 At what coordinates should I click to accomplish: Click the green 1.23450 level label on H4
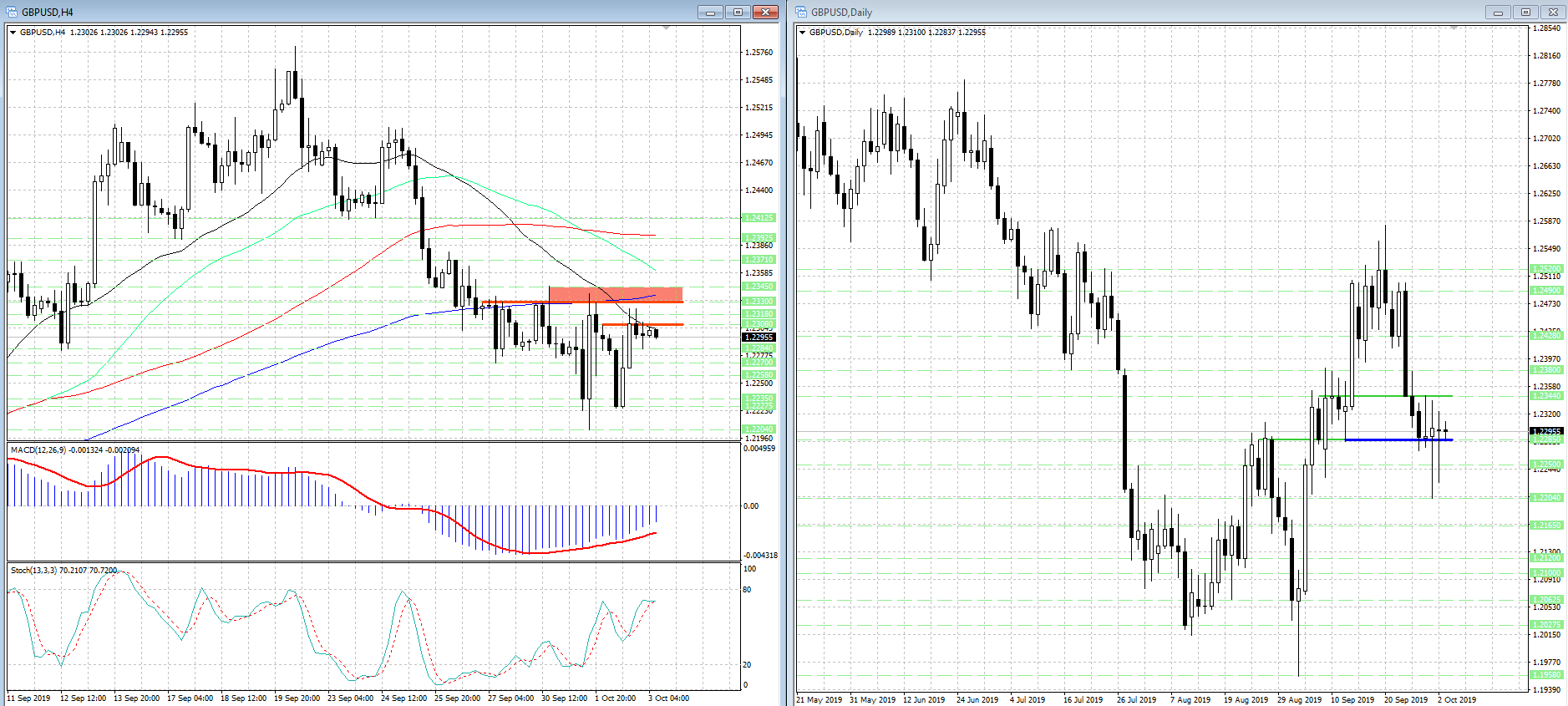pyautogui.click(x=759, y=287)
